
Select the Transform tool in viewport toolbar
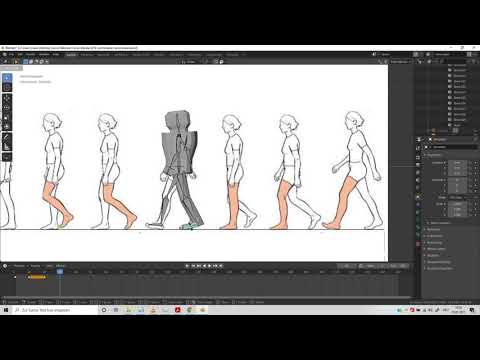point(7,126)
